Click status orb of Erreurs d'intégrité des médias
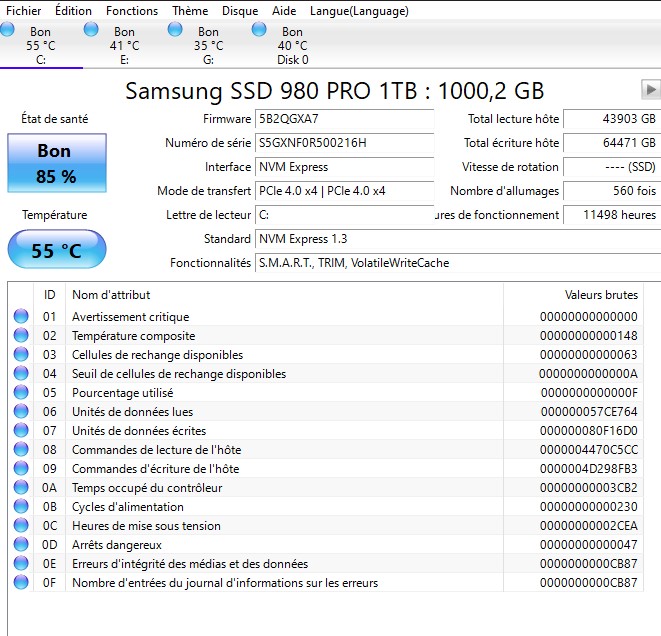The width and height of the screenshot is (661, 636). (x=21, y=563)
